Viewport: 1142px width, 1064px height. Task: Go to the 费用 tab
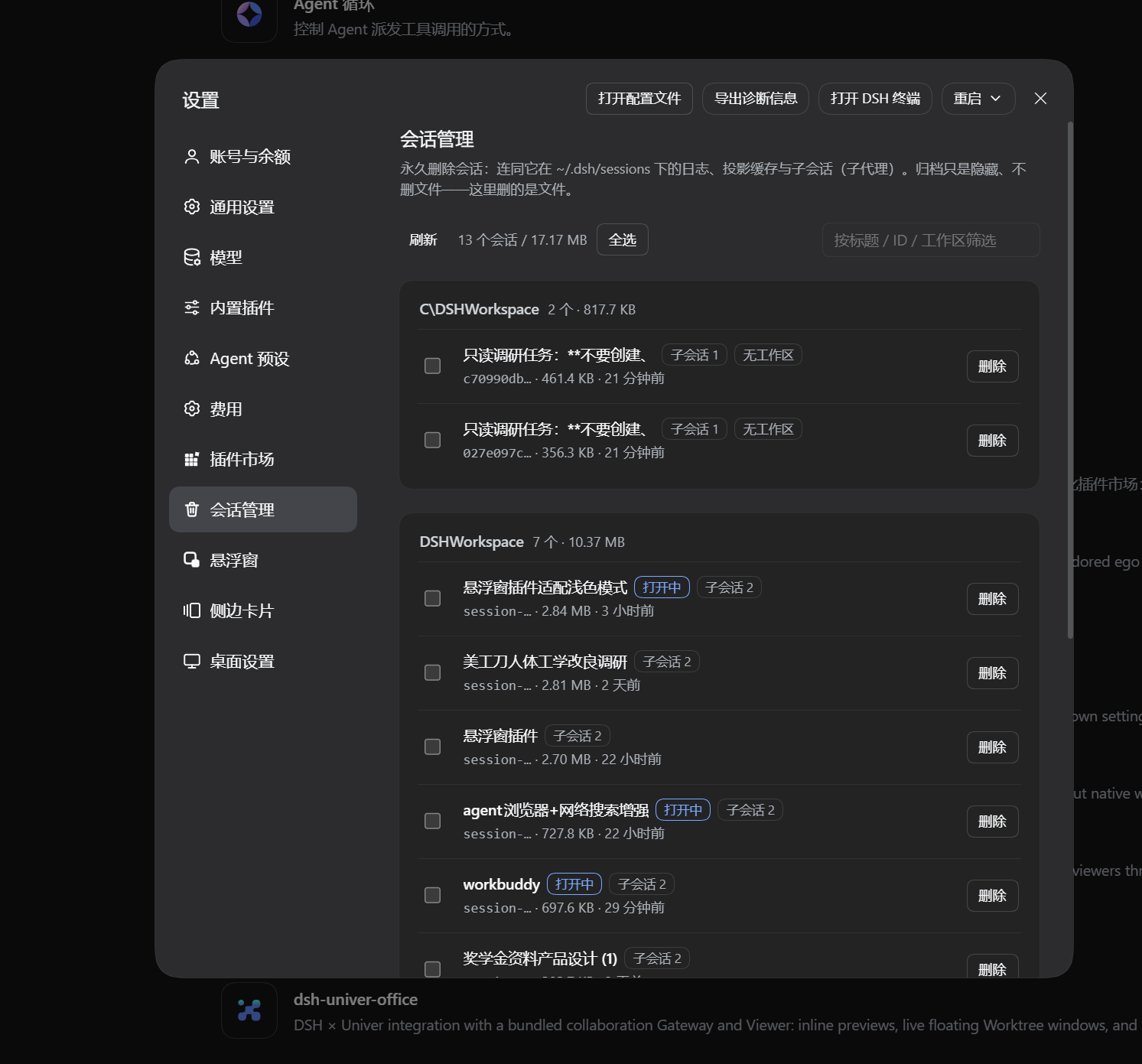(263, 409)
